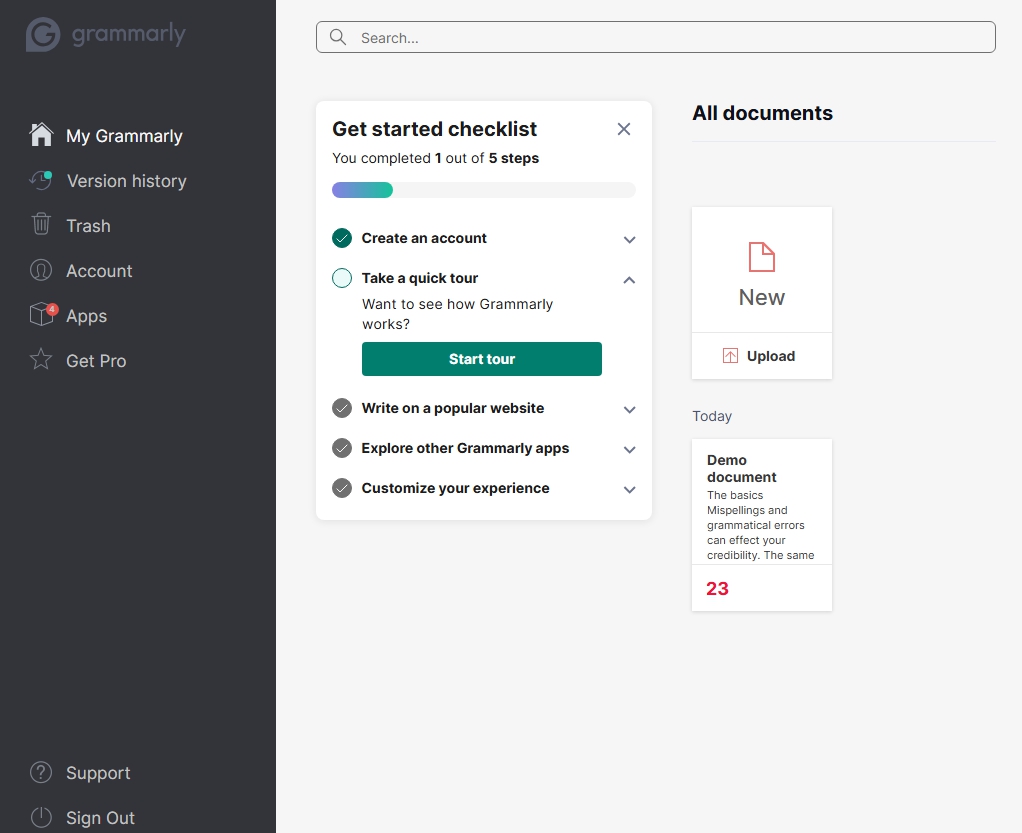Toggle Explore other Grammarly apps checkmark
1022x833 pixels.
[x=342, y=448]
